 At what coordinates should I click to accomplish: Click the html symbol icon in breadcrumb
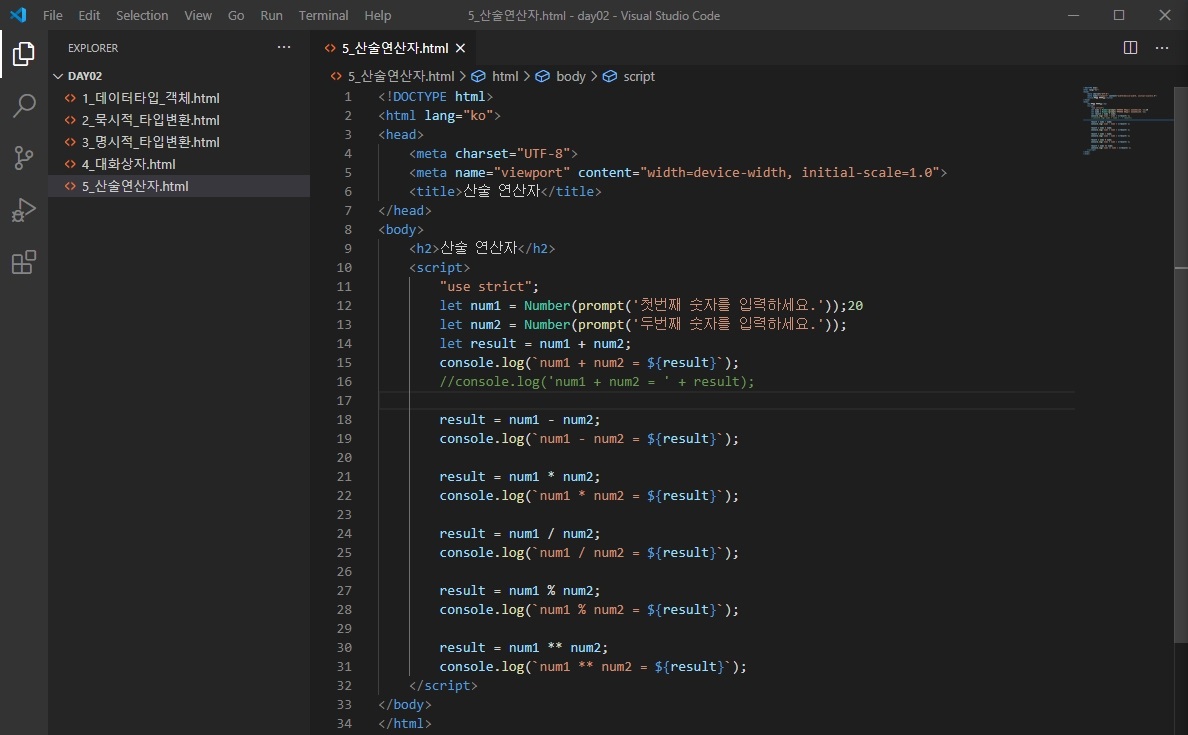coord(478,77)
